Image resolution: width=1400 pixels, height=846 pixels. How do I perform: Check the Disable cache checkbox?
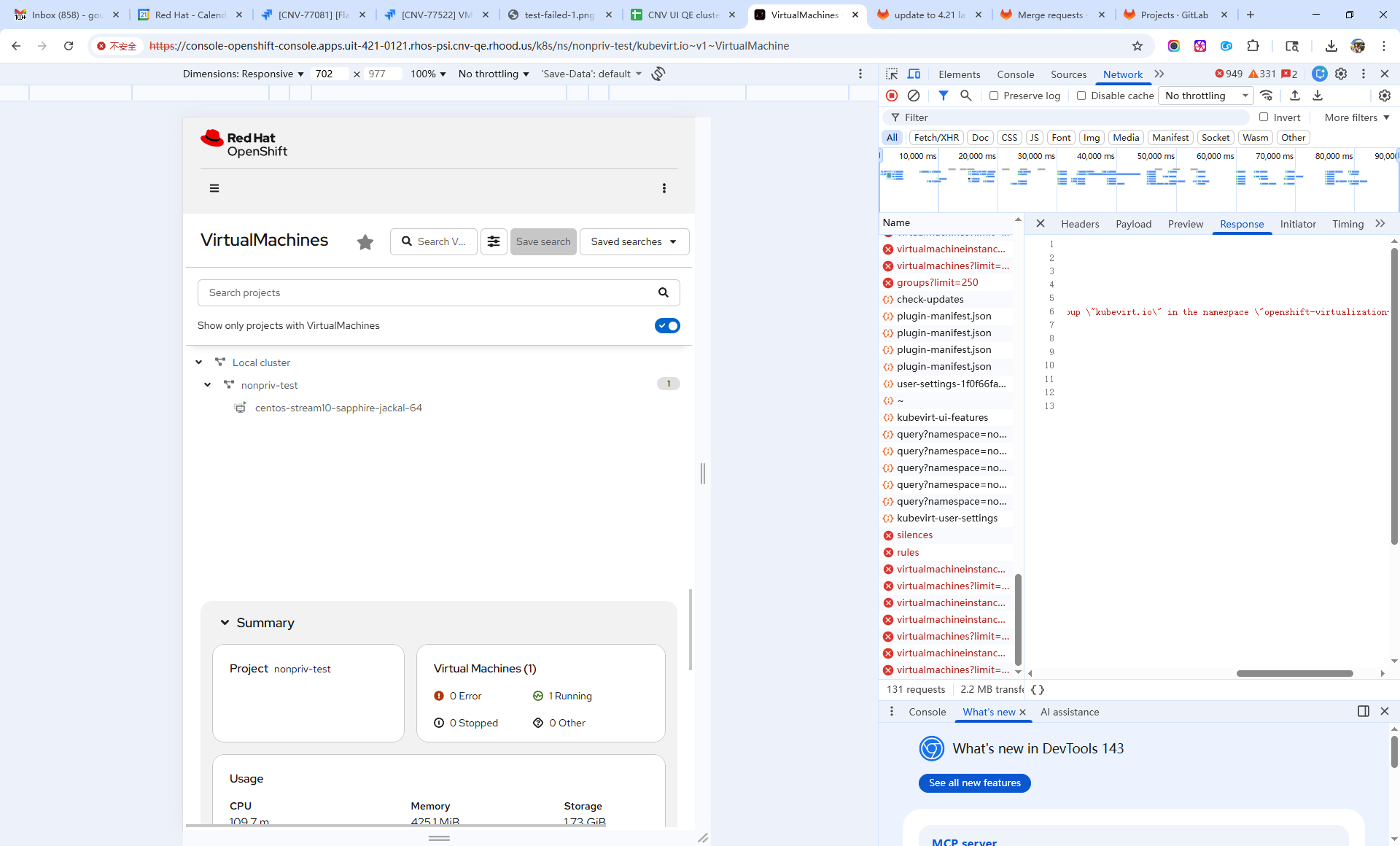(1081, 96)
